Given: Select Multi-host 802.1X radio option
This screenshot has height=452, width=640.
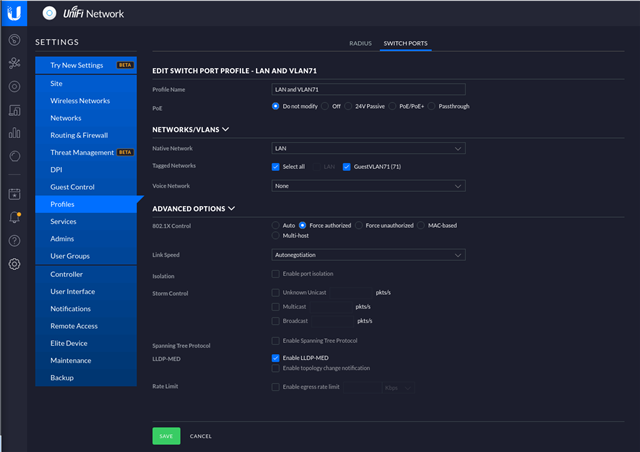Looking at the screenshot, I should 276,236.
